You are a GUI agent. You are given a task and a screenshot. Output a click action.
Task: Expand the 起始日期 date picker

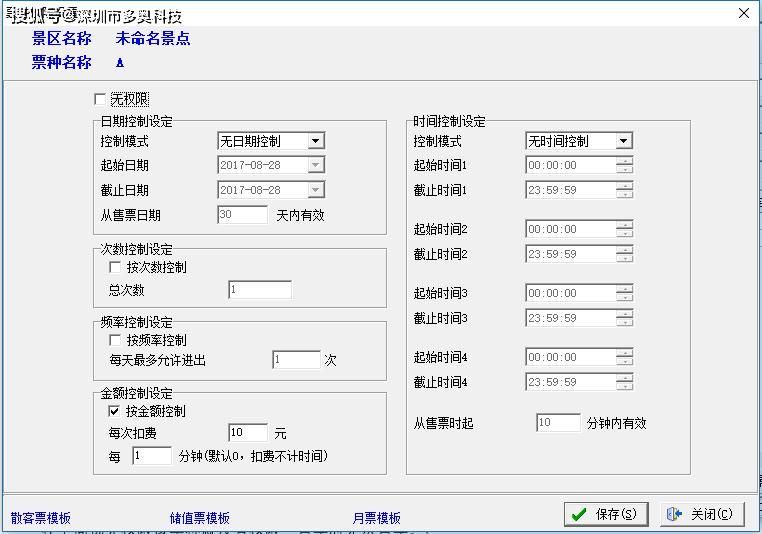pos(315,165)
